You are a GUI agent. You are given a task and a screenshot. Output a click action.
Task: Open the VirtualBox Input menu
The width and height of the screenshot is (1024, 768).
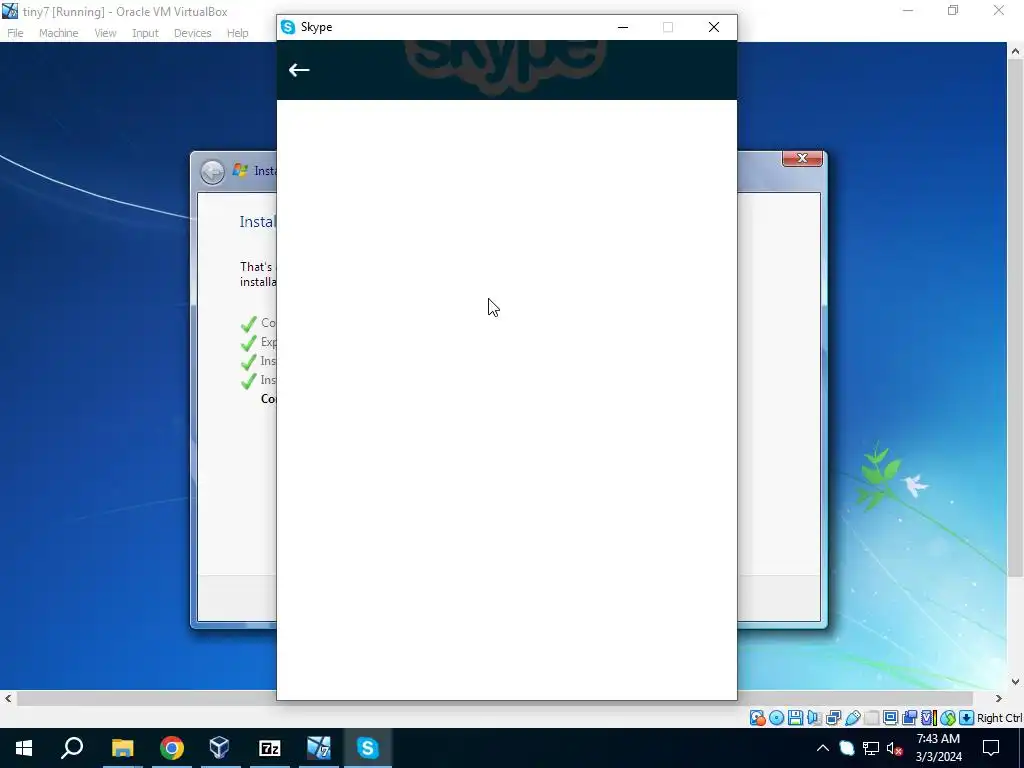click(x=145, y=33)
